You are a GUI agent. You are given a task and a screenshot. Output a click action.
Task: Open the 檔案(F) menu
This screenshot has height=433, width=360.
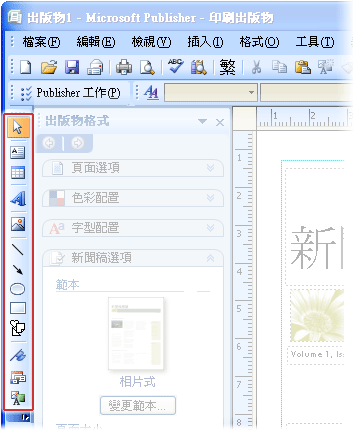[x=41, y=42]
